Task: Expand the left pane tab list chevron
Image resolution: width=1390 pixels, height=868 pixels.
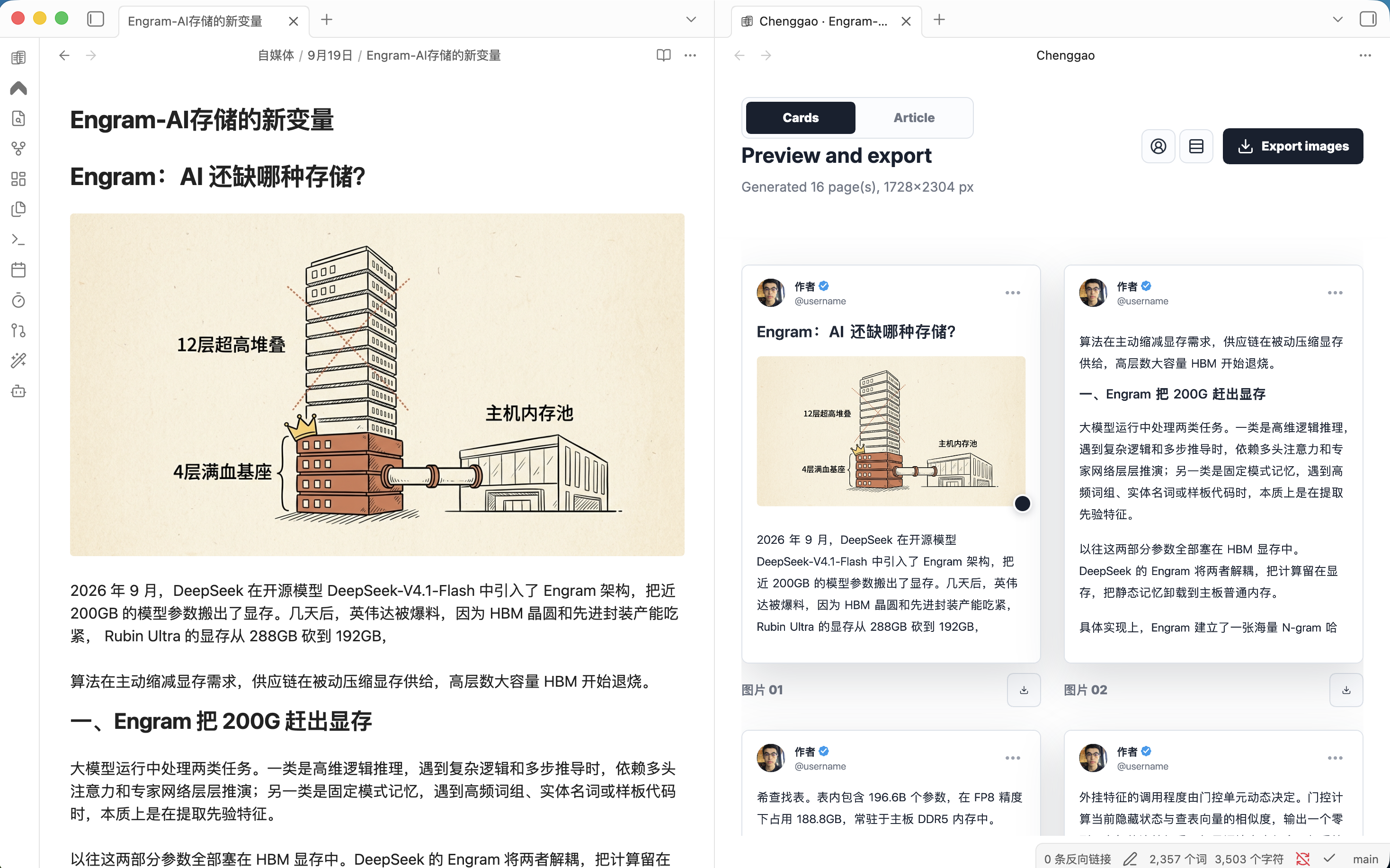Action: click(691, 19)
